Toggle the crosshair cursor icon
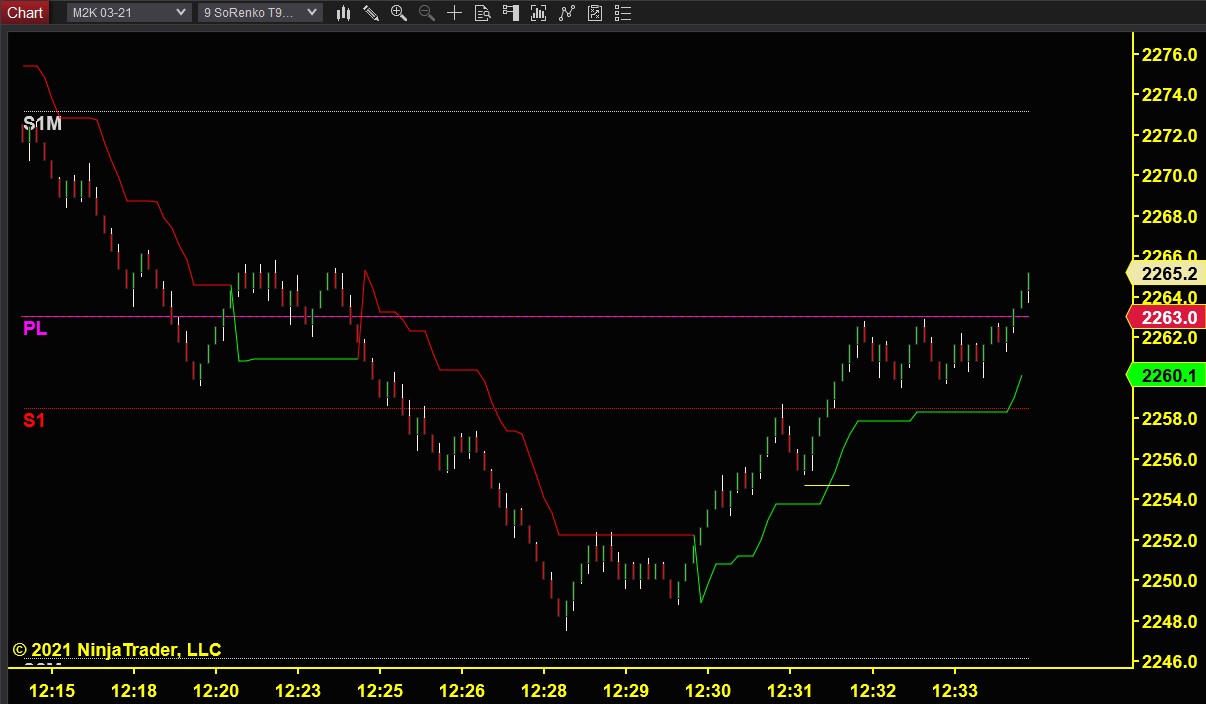Screen dimensions: 1206x704 [x=455, y=12]
